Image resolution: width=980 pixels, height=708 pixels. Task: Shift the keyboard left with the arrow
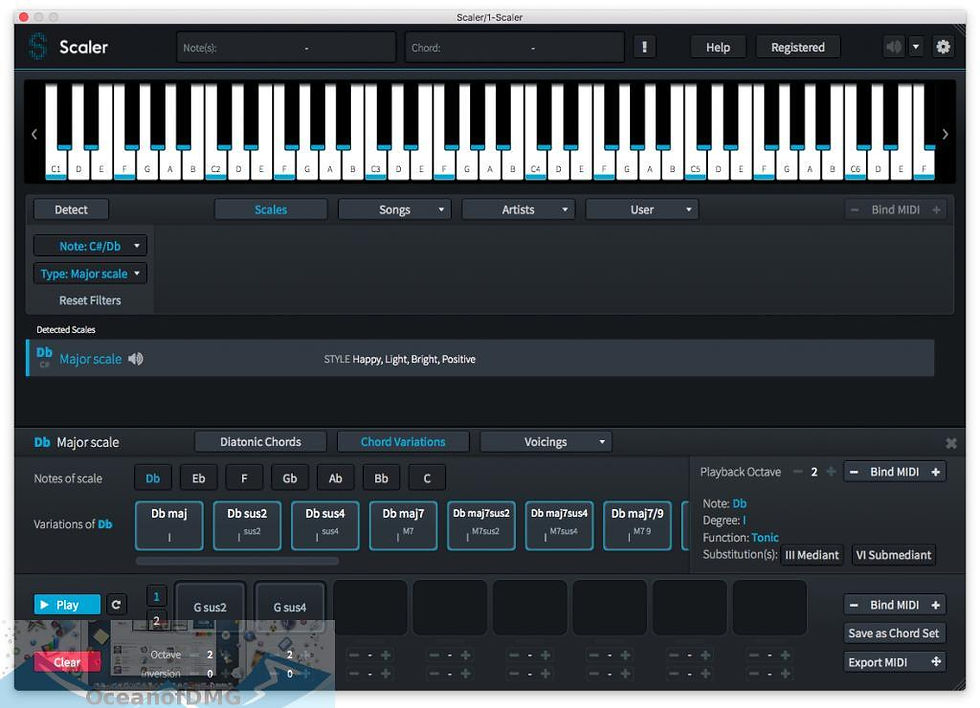(x=34, y=134)
